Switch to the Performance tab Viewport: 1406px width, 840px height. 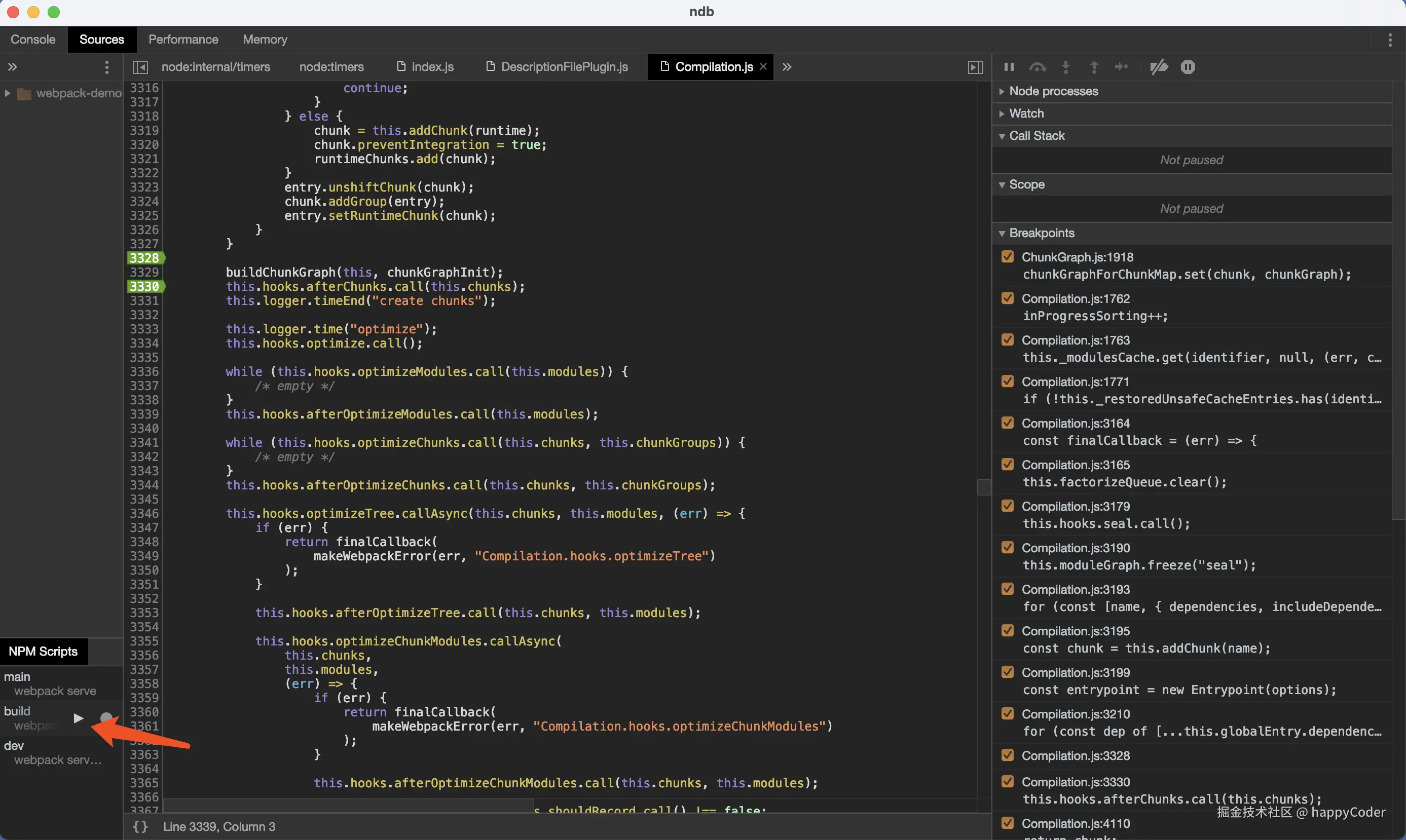tap(183, 39)
